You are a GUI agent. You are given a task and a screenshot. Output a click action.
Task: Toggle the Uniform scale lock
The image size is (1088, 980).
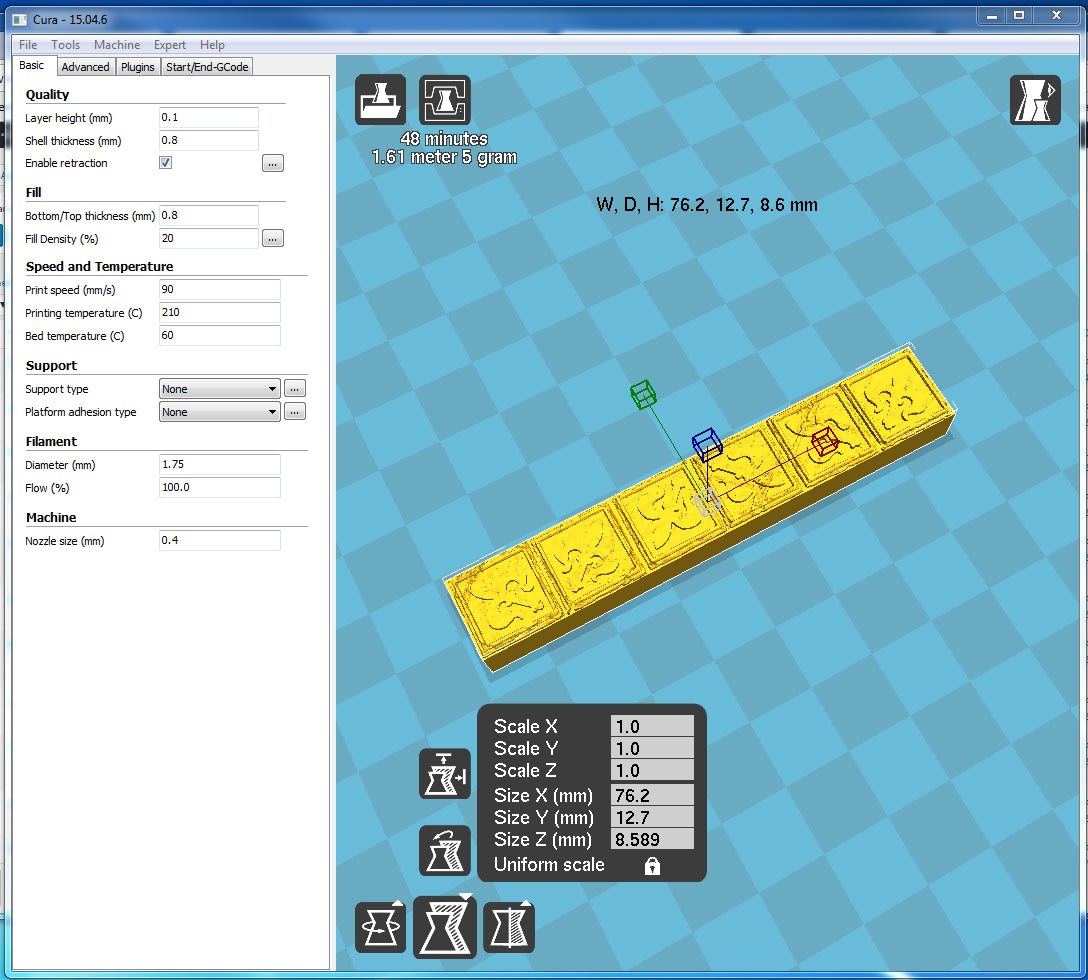click(x=651, y=866)
